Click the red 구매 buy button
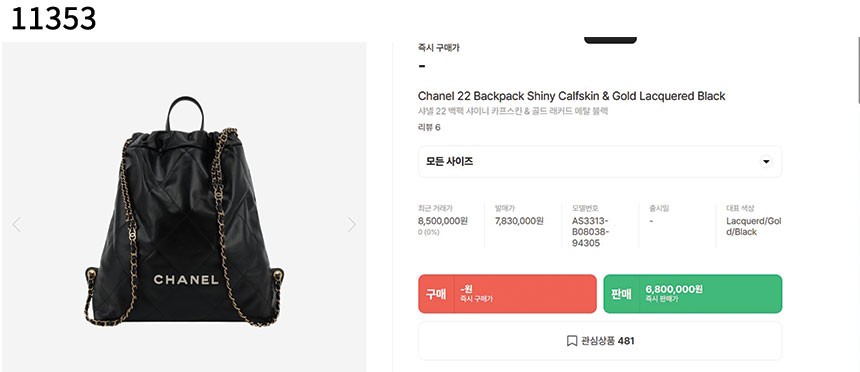This screenshot has width=860, height=372. (x=507, y=294)
